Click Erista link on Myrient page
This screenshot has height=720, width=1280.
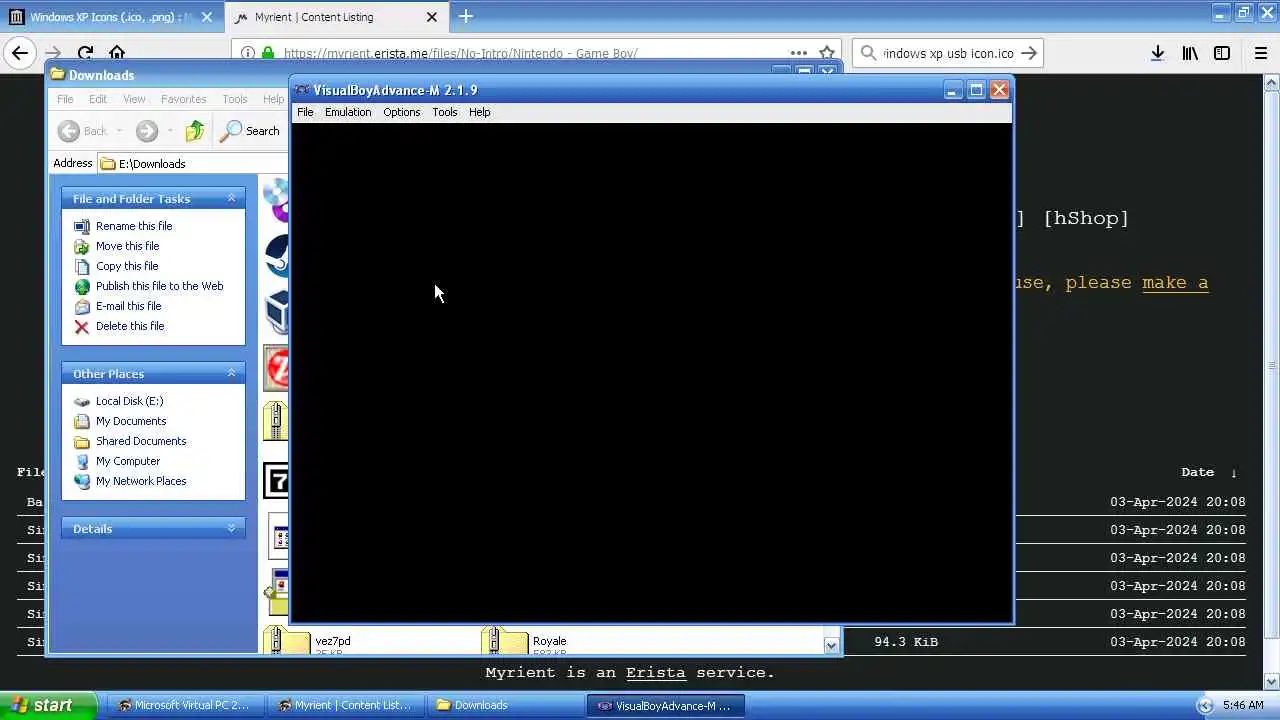[x=656, y=672]
